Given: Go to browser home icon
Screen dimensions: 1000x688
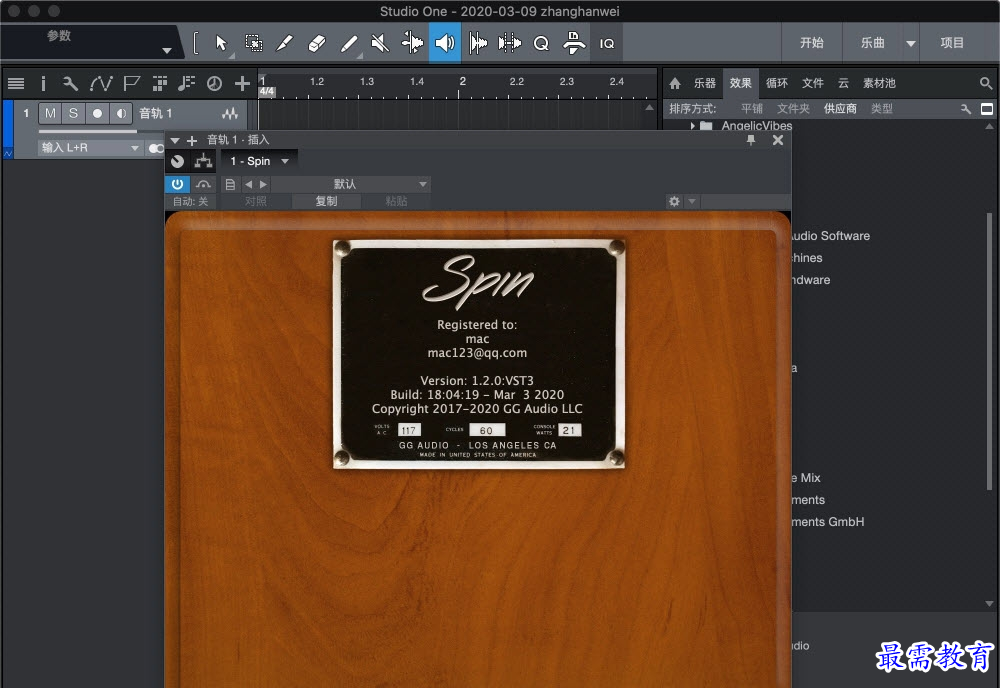Looking at the screenshot, I should pyautogui.click(x=675, y=83).
